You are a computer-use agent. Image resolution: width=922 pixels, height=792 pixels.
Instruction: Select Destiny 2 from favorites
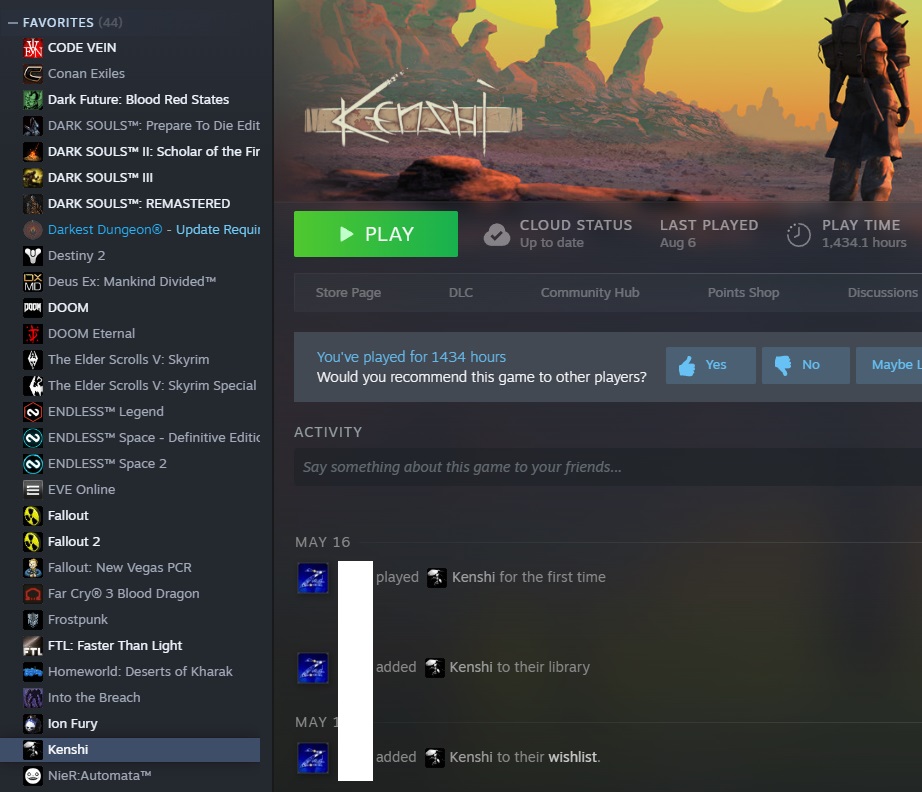pyautogui.click(x=130, y=255)
